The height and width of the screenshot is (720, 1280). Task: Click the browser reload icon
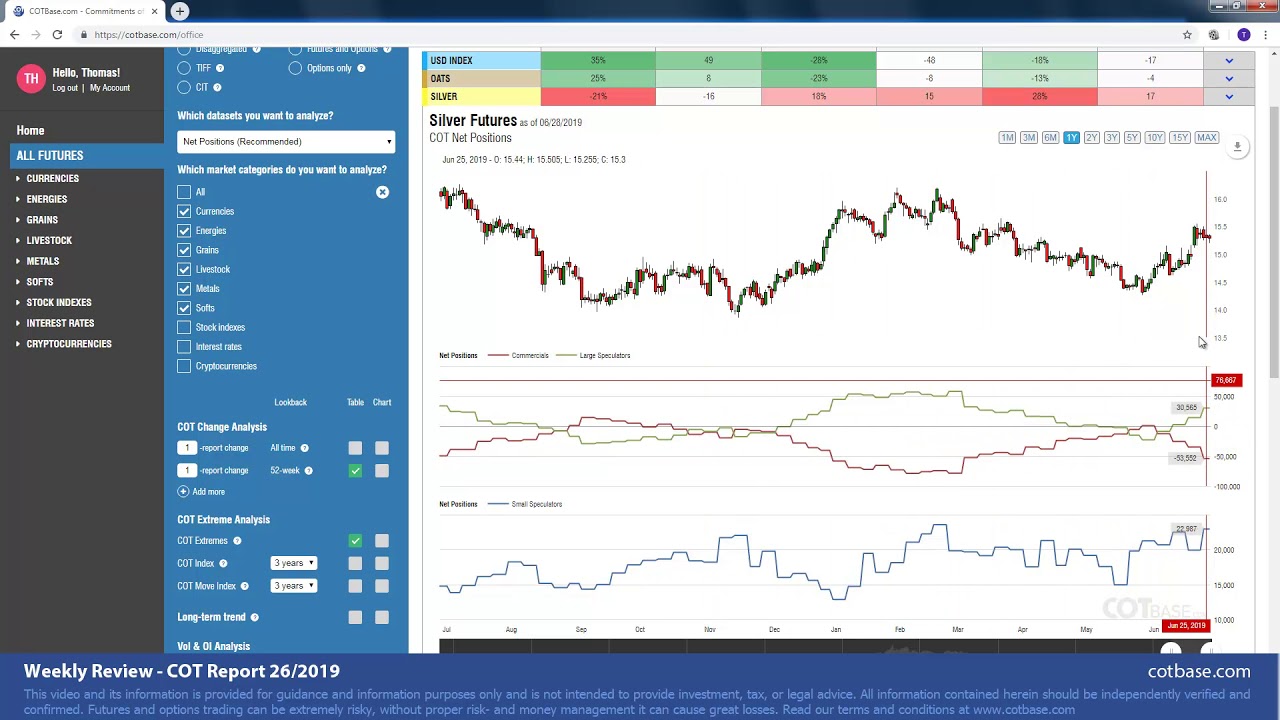pyautogui.click(x=57, y=34)
